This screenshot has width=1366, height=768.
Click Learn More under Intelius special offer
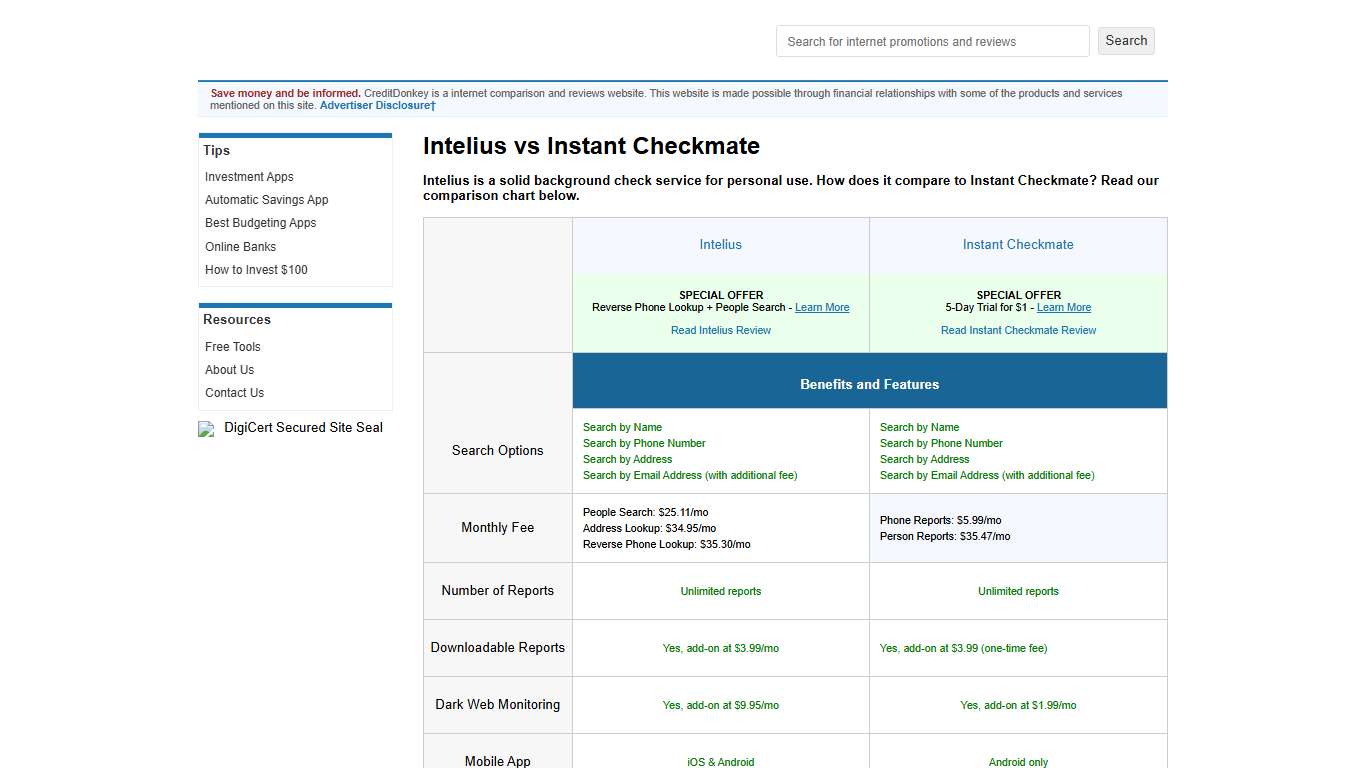821,307
